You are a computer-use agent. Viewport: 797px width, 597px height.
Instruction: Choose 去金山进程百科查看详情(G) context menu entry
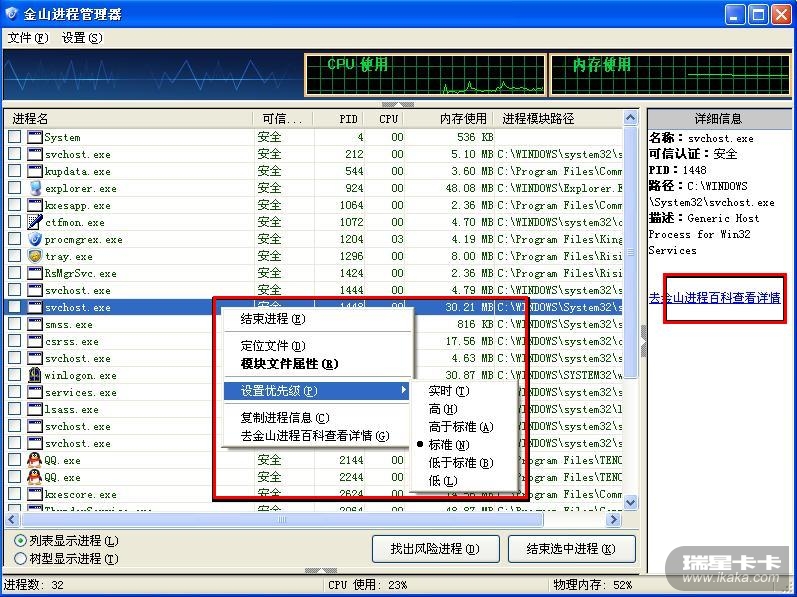pos(318,436)
